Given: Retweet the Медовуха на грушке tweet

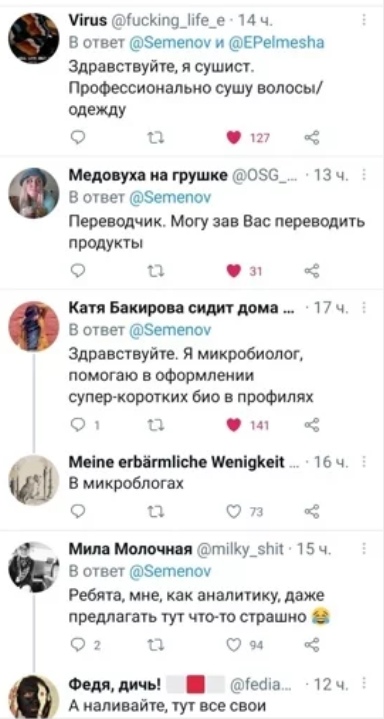Looking at the screenshot, I should [151, 272].
